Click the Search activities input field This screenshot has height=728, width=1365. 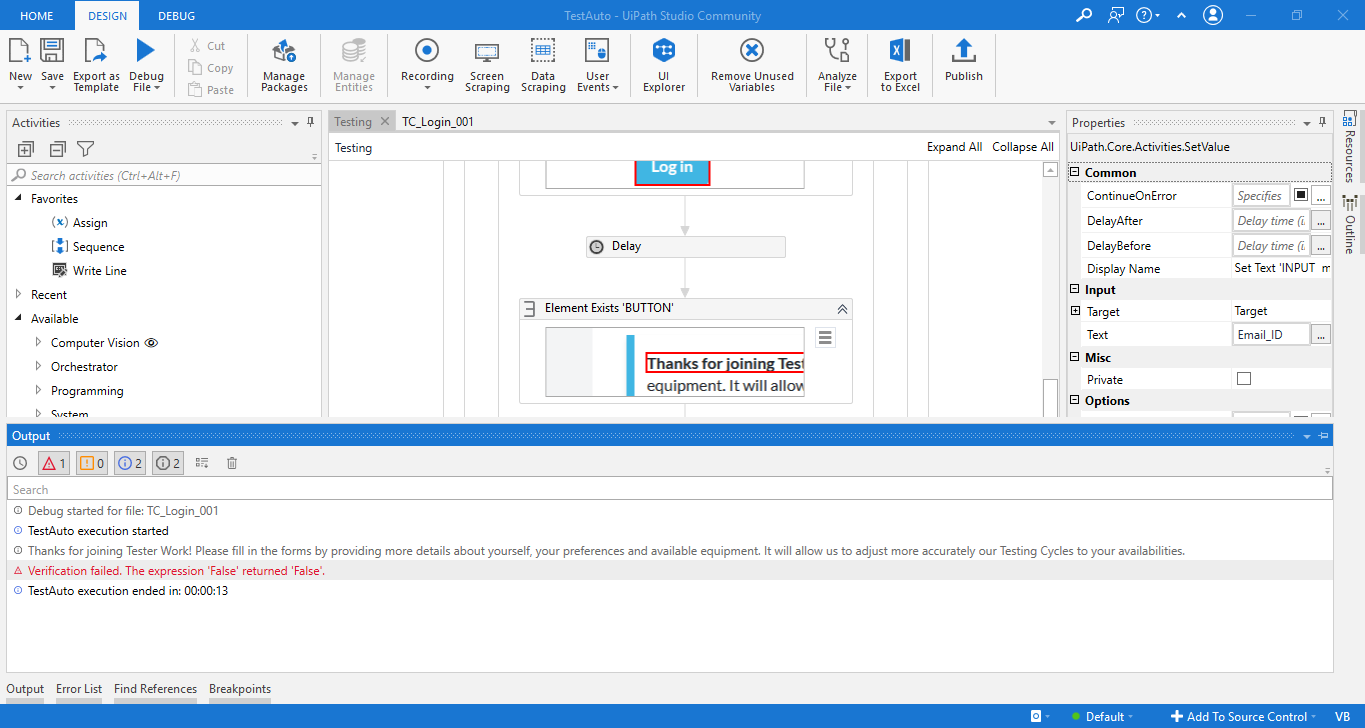[x=165, y=176]
